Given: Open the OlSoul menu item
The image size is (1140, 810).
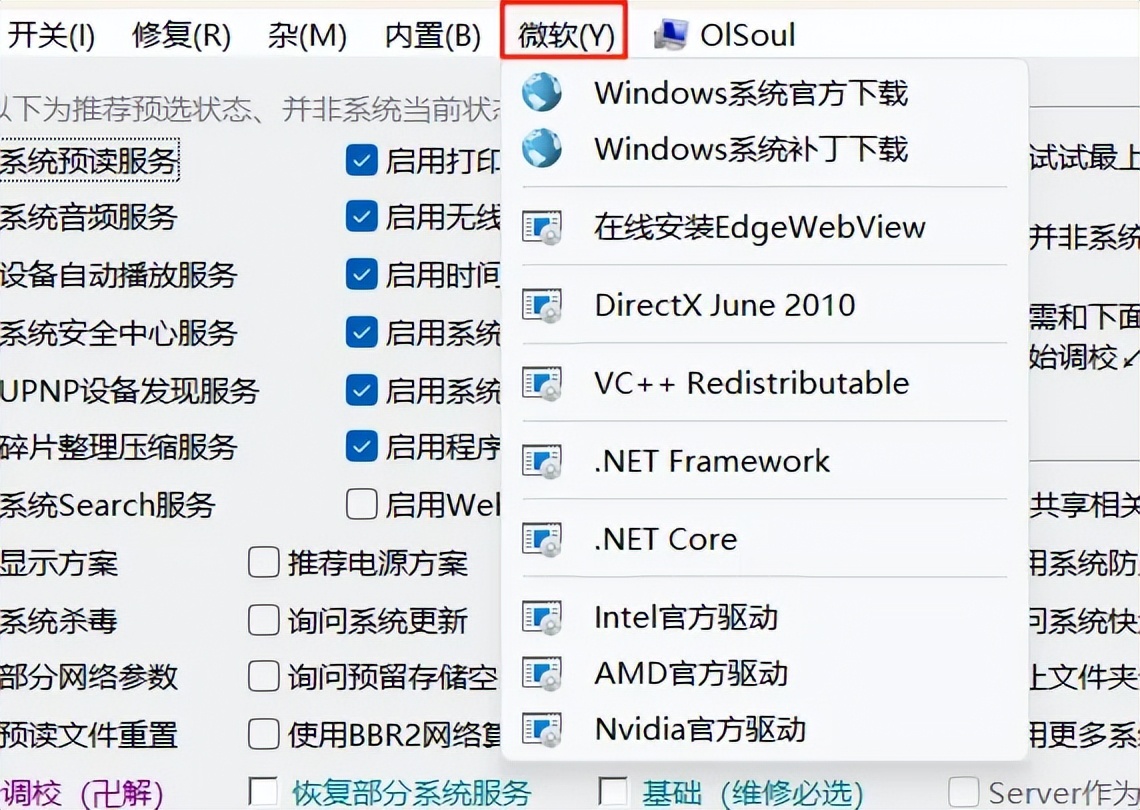Looking at the screenshot, I should pos(747,35).
